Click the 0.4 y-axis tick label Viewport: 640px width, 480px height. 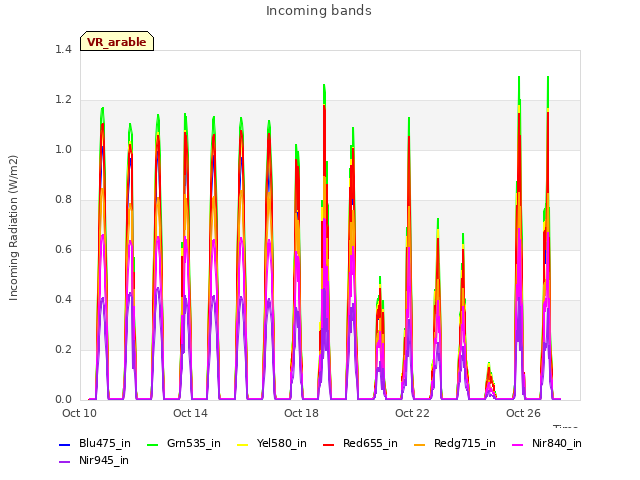[x=63, y=300]
